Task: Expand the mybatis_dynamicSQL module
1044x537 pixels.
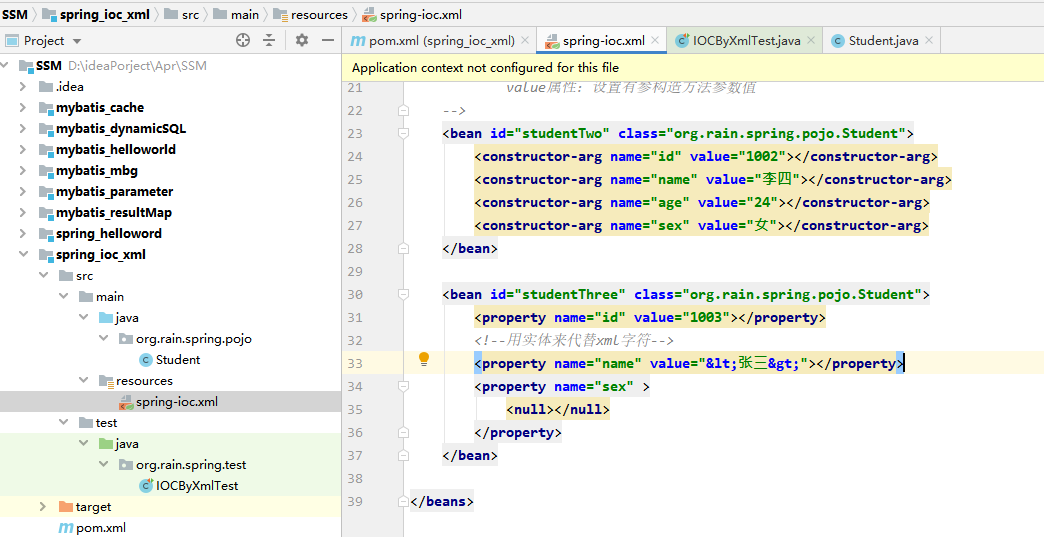Action: click(x=23, y=128)
